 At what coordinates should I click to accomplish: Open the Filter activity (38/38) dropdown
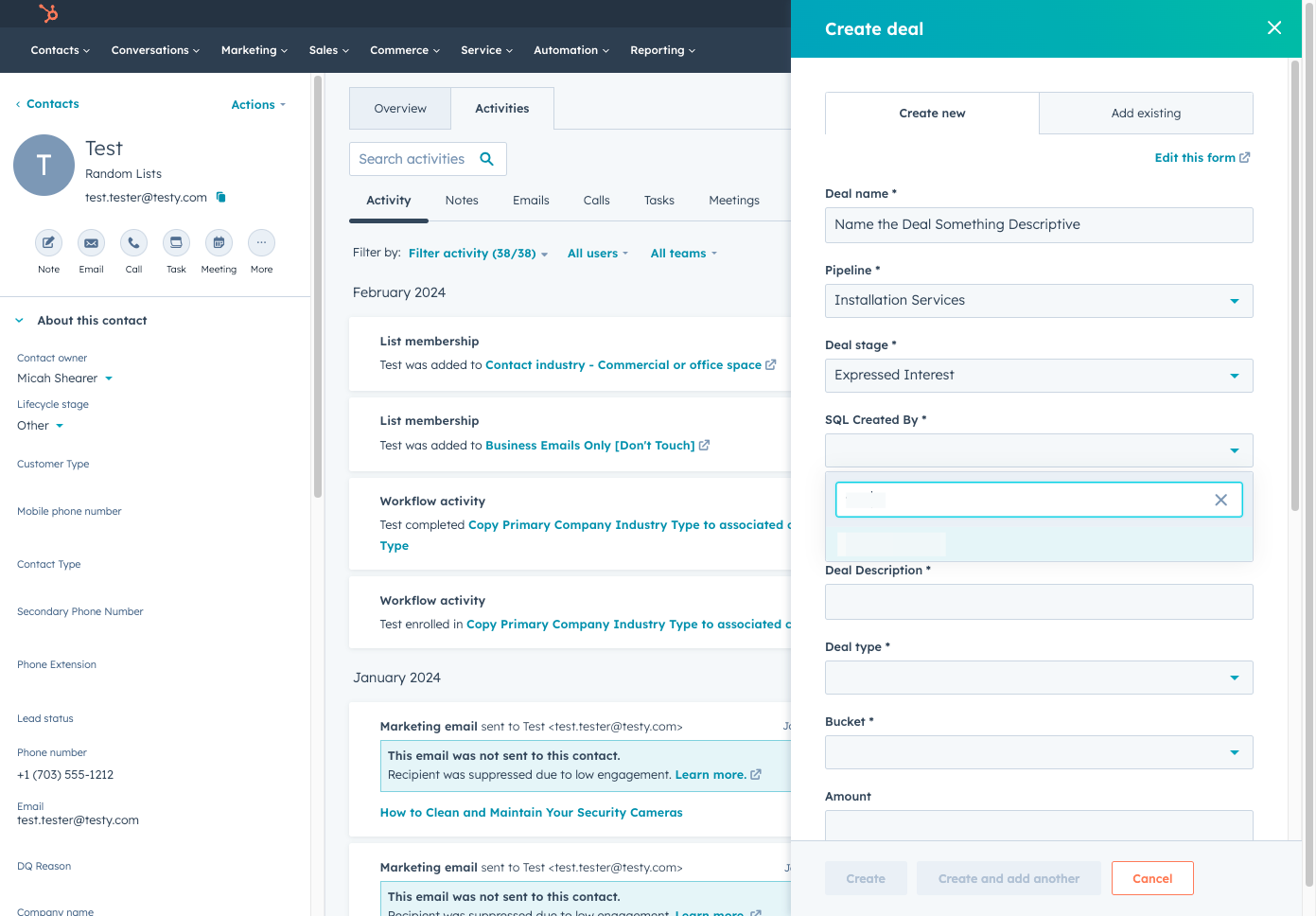coord(478,254)
